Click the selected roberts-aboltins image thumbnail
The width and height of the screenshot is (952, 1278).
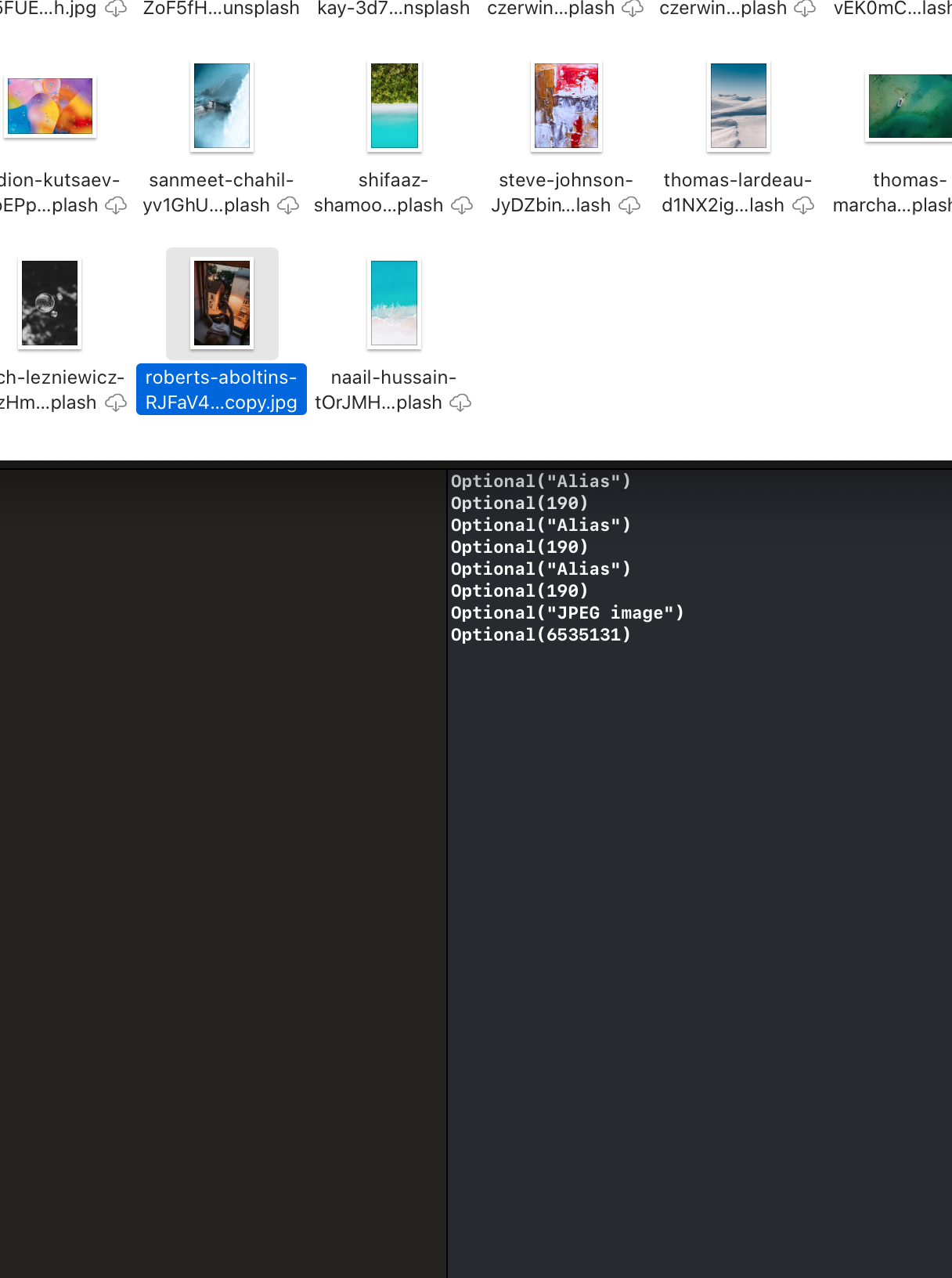(x=222, y=303)
